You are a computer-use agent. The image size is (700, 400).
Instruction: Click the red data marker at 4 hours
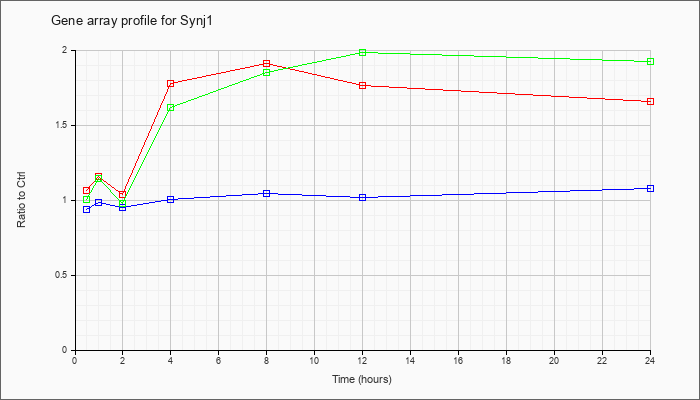coord(171,83)
